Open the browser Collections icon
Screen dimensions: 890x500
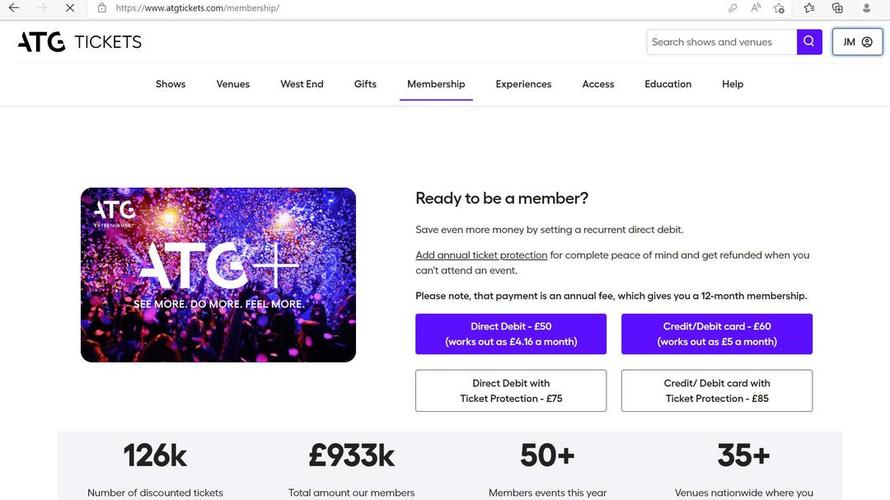click(x=837, y=8)
